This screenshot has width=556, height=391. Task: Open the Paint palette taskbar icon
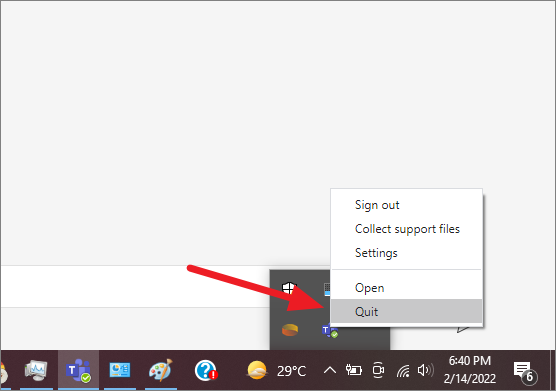coord(161,371)
